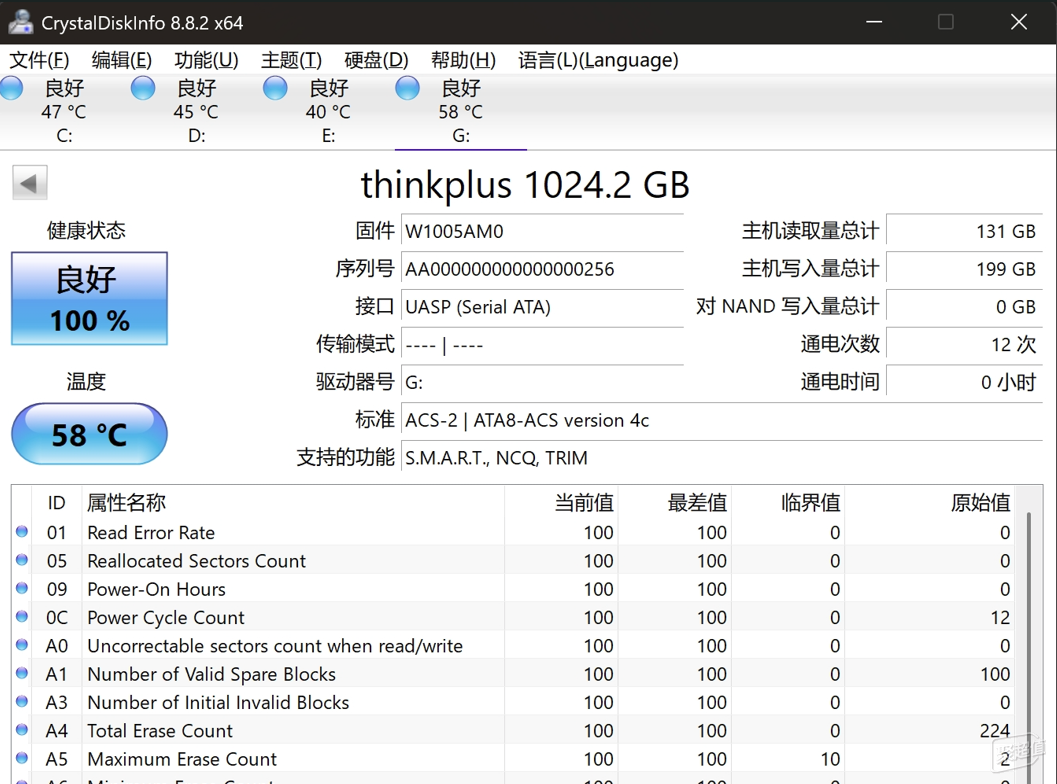
Task: Switch to the D: disk tab at 45 °C
Action: point(196,112)
